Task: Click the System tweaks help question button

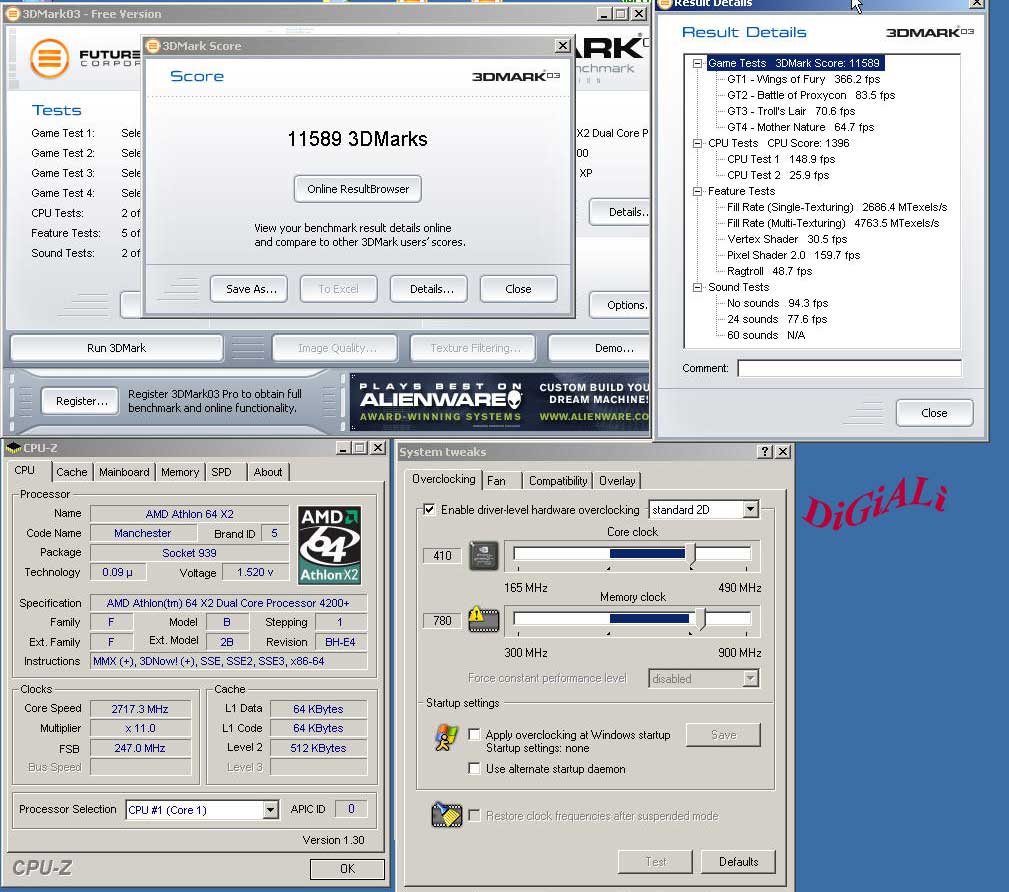Action: 764,452
